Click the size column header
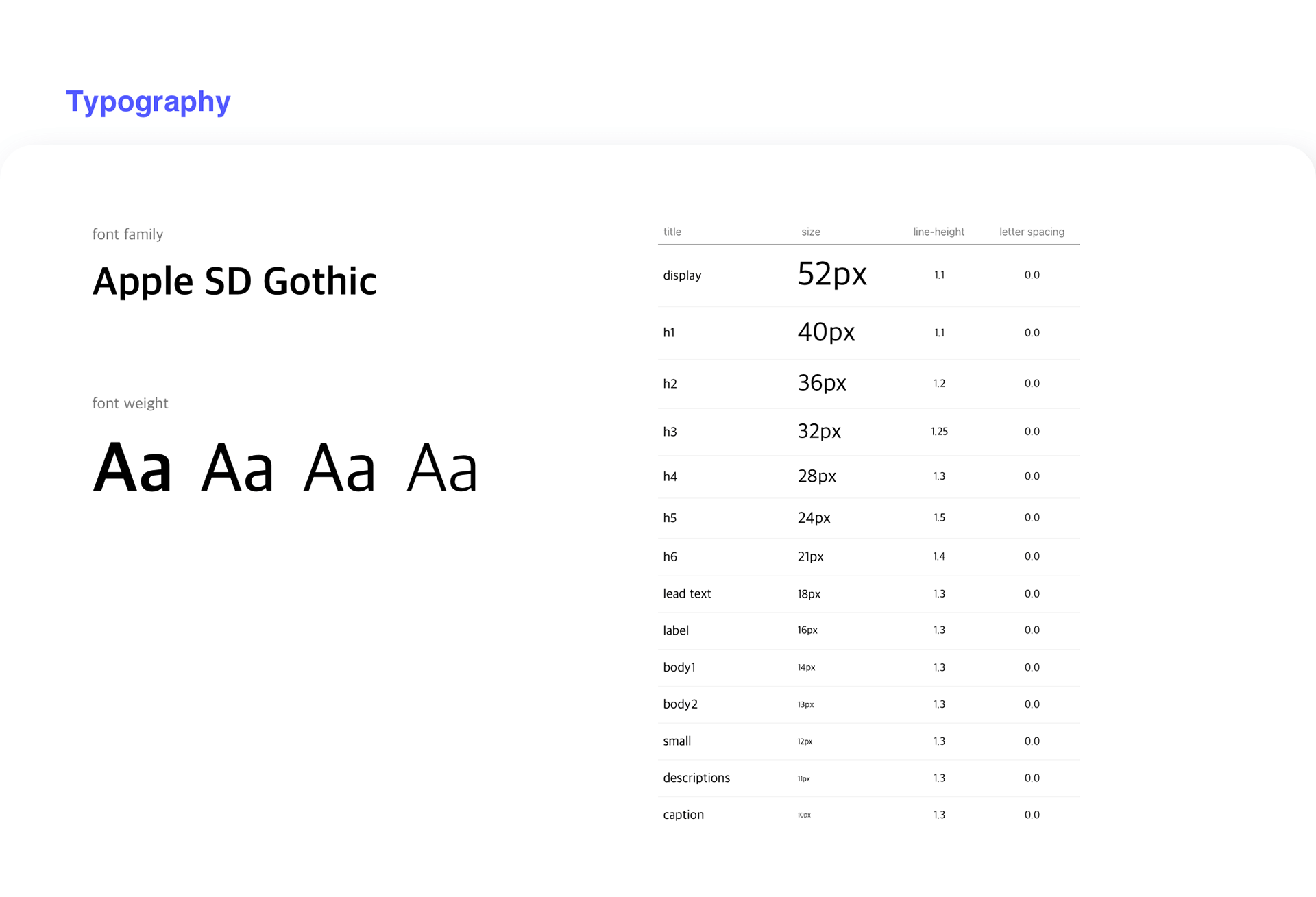The image size is (1316, 897). tap(810, 232)
